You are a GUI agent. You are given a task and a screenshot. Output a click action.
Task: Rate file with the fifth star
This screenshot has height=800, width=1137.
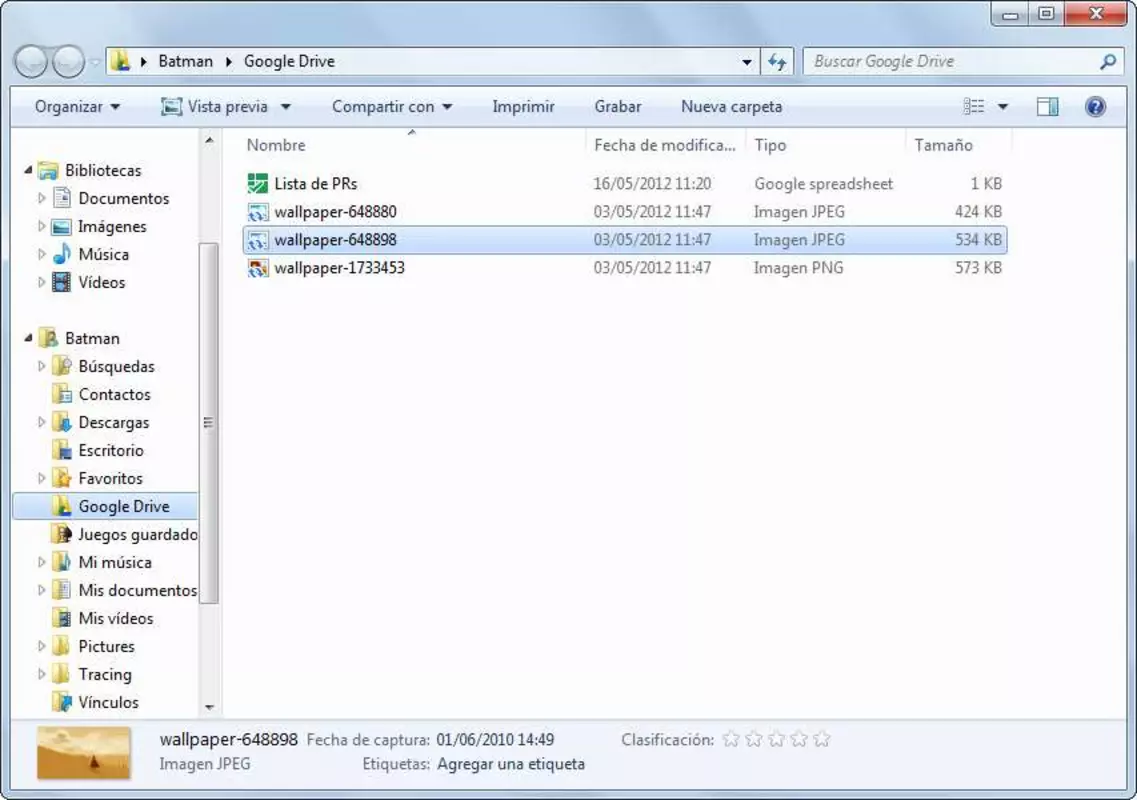pyautogui.click(x=822, y=739)
